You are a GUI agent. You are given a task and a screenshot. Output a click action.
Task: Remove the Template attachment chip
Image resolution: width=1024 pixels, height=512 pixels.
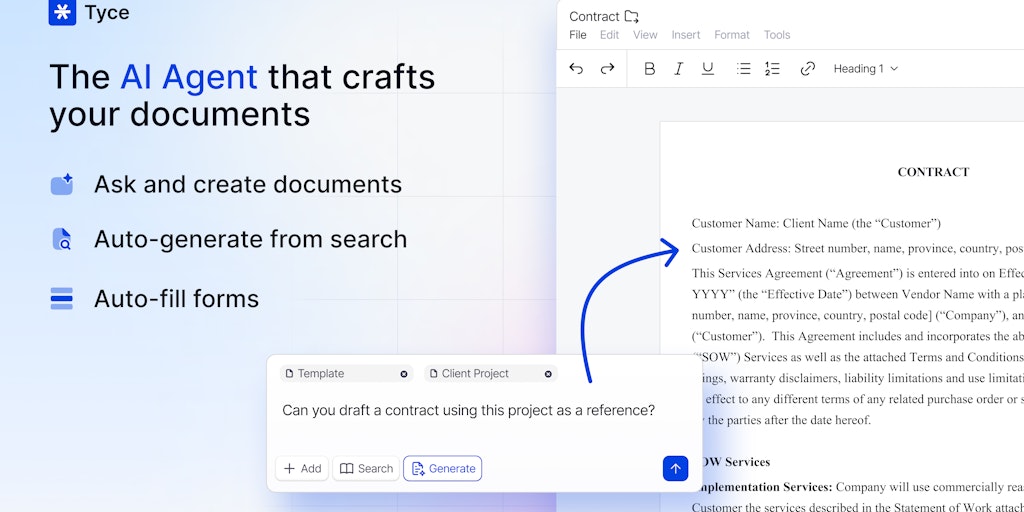pyautogui.click(x=404, y=374)
